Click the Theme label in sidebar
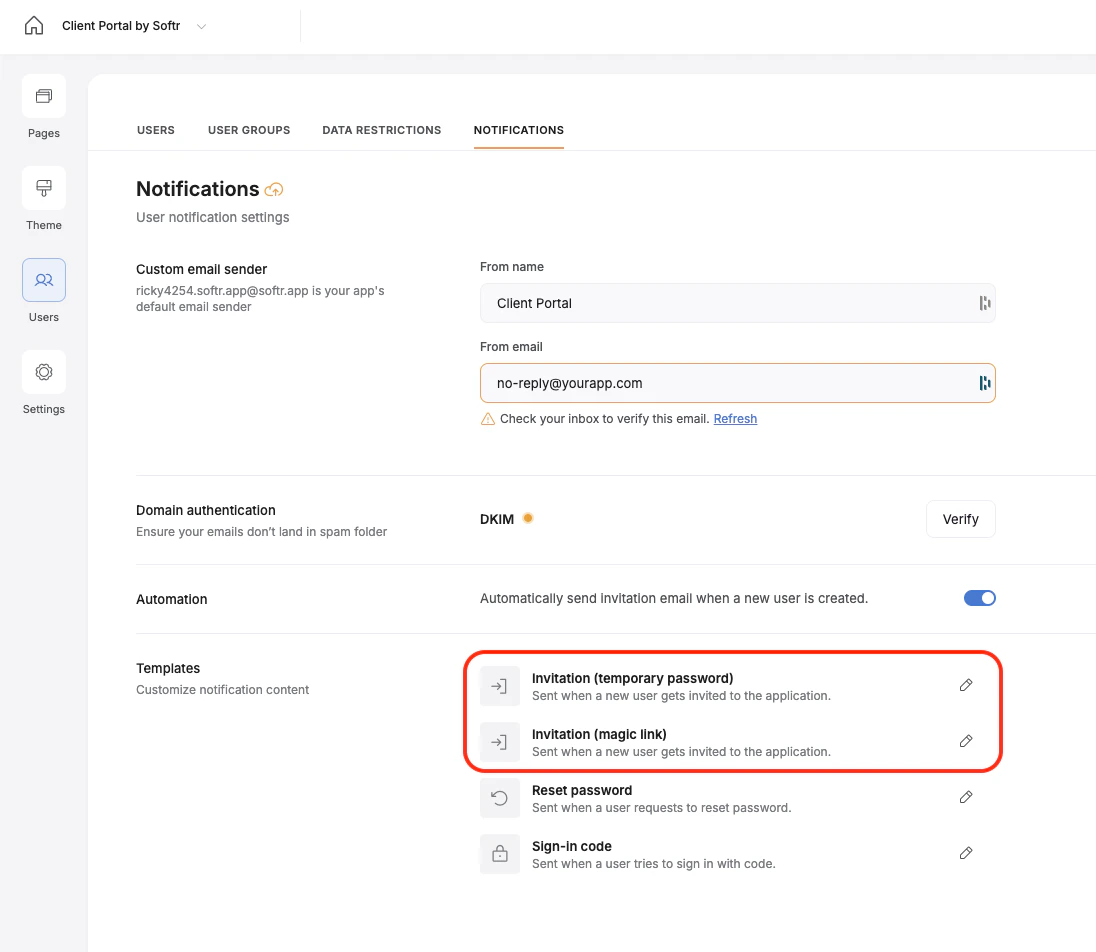The height and width of the screenshot is (952, 1096). click(x=44, y=225)
